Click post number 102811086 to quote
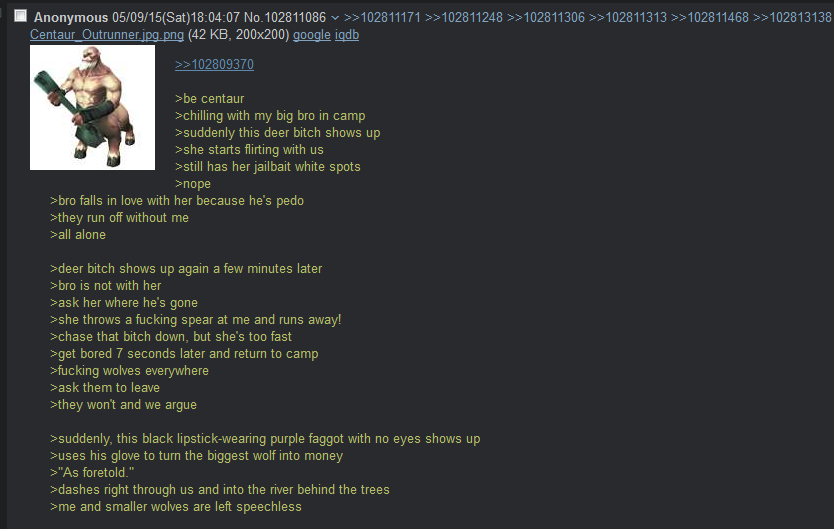 (295, 18)
